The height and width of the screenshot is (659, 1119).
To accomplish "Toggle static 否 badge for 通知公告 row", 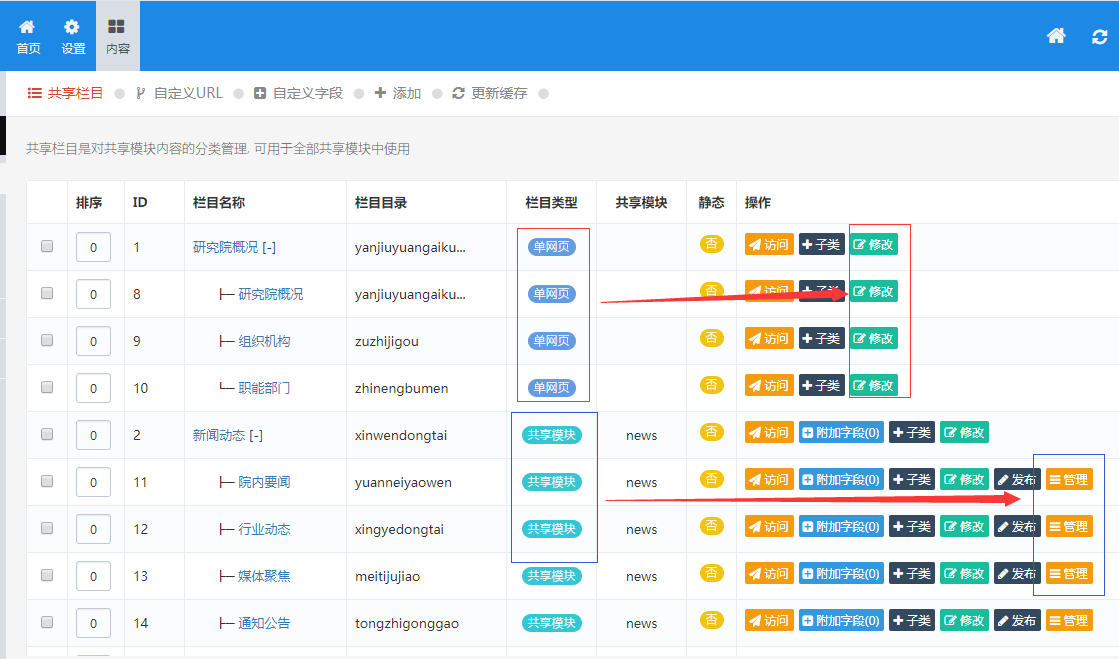I will (x=712, y=620).
